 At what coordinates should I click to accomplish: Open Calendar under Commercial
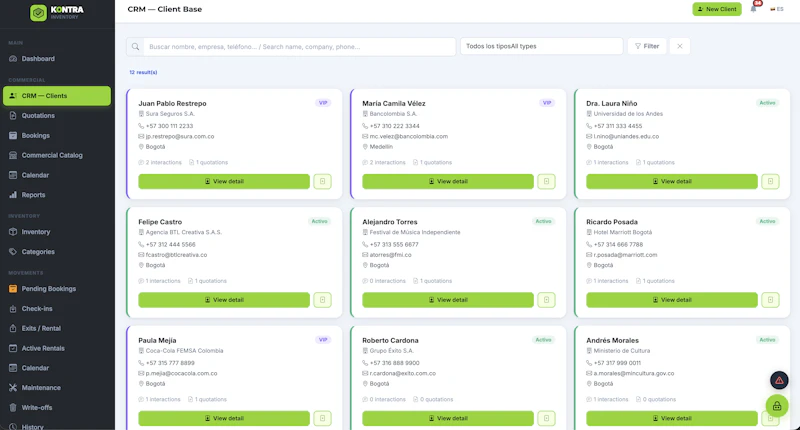pos(57,175)
